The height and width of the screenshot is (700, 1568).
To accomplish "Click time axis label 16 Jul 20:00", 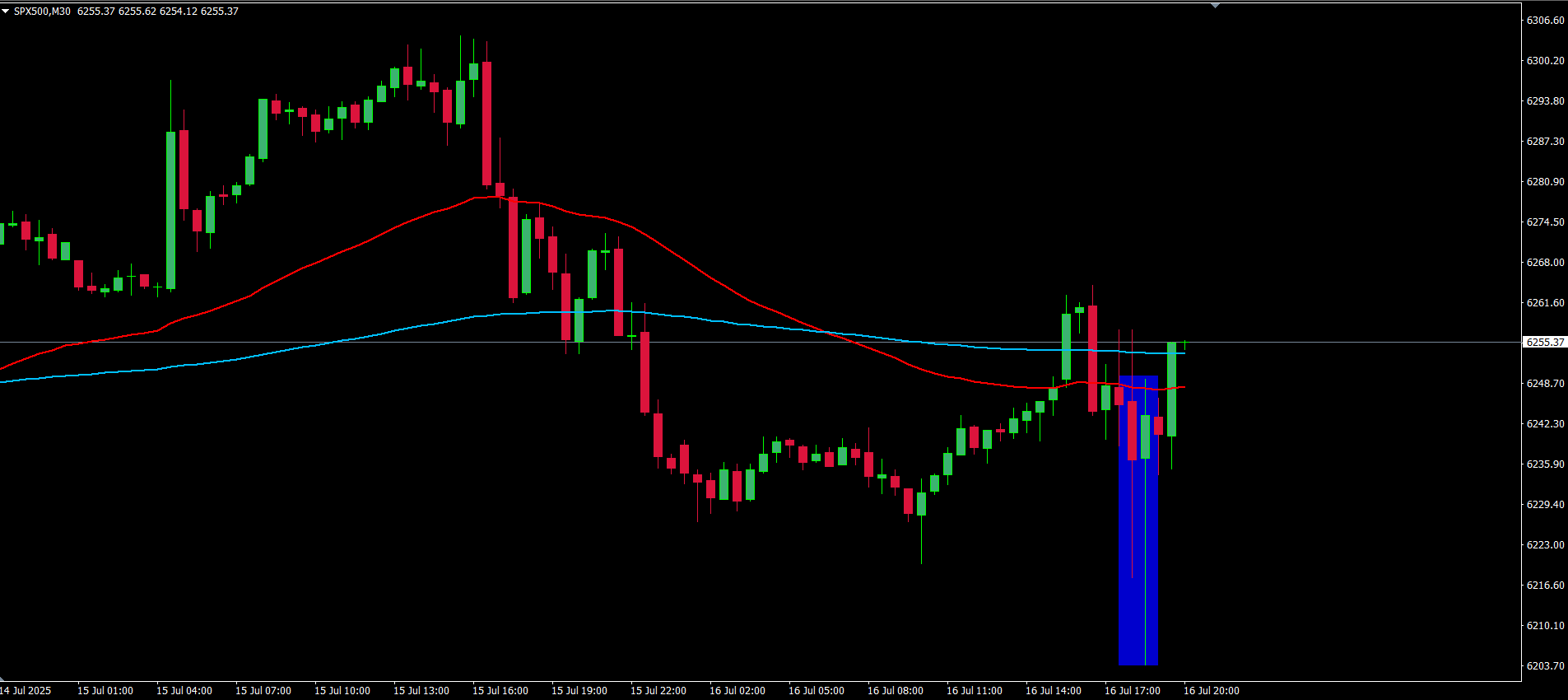I will 1212,691.
